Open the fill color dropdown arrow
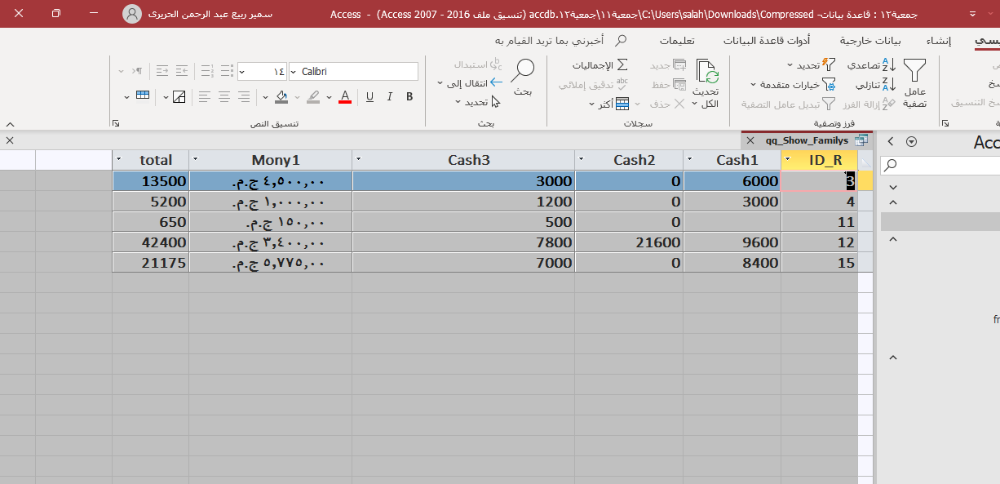 click(x=265, y=97)
